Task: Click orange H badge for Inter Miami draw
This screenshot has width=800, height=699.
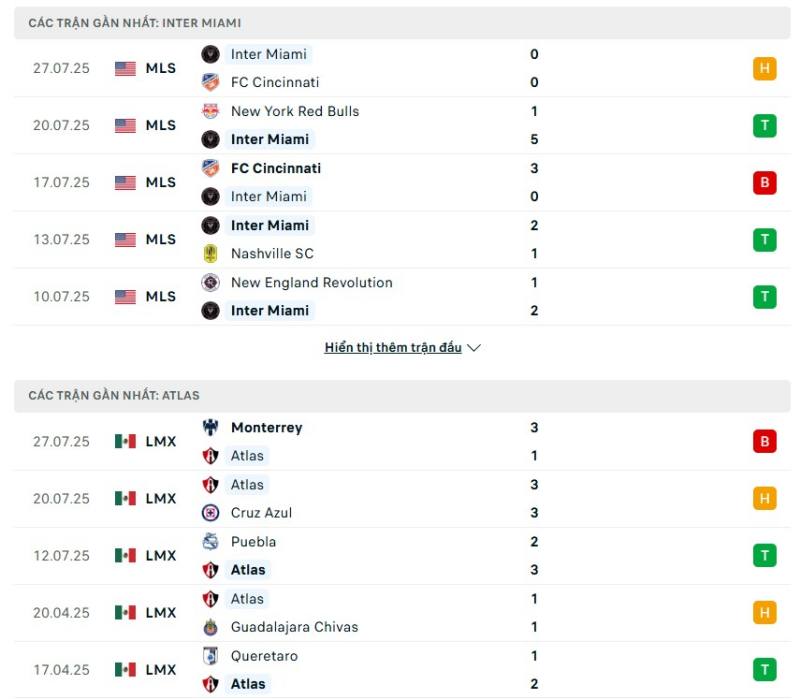Action: point(764,68)
